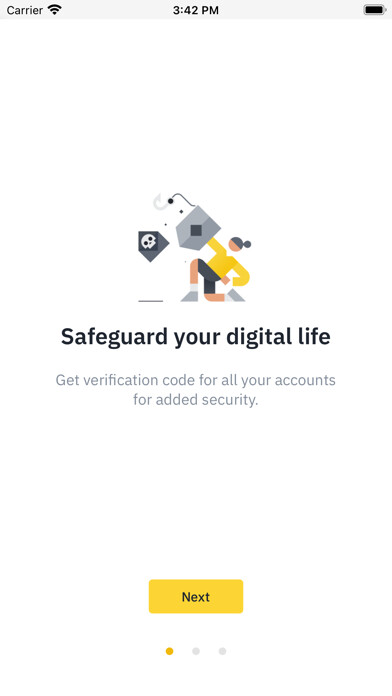The image size is (392, 696).
Task: Jump to the second page indicator dot
Action: point(196,651)
